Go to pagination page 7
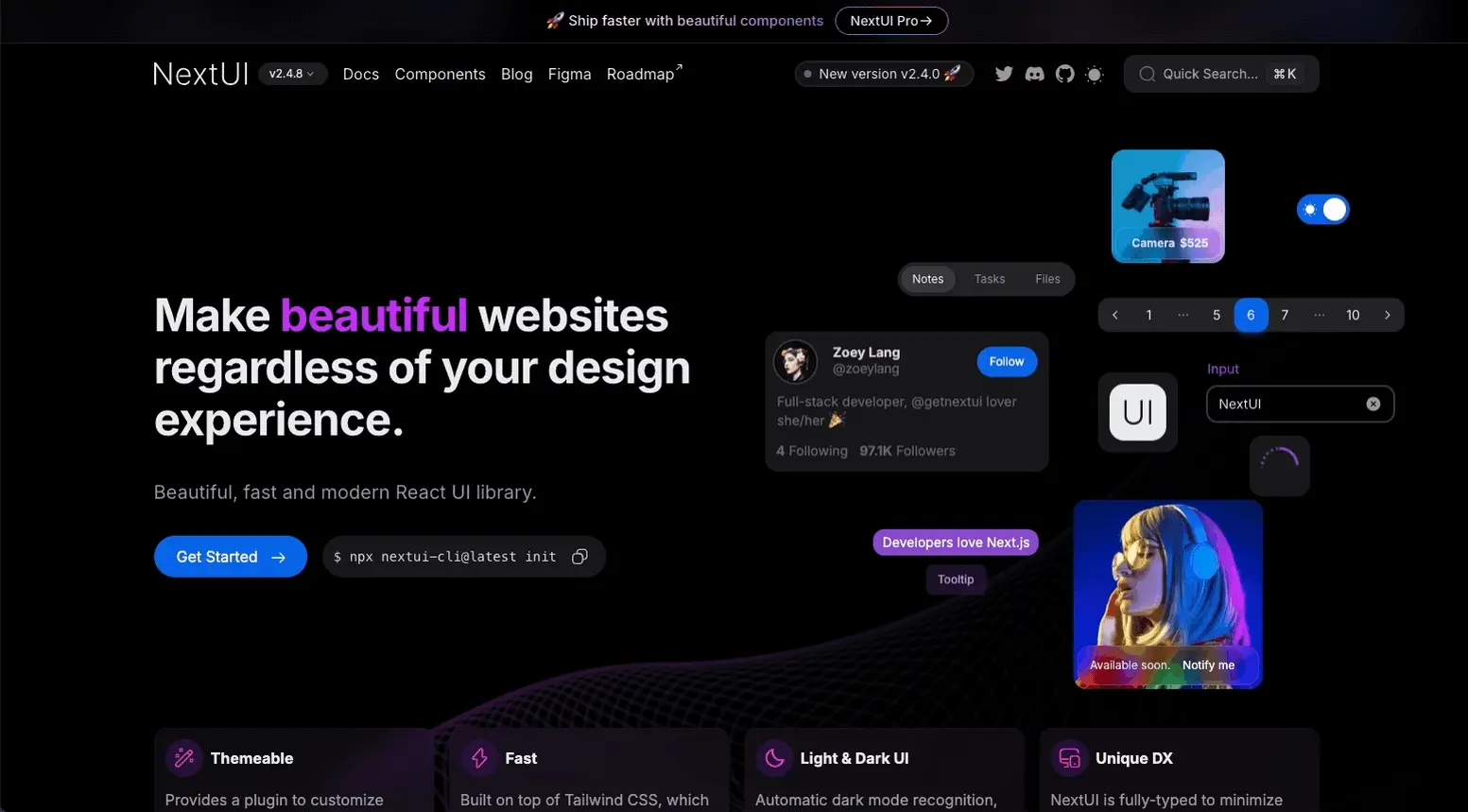This screenshot has height=812, width=1468. 1285,315
